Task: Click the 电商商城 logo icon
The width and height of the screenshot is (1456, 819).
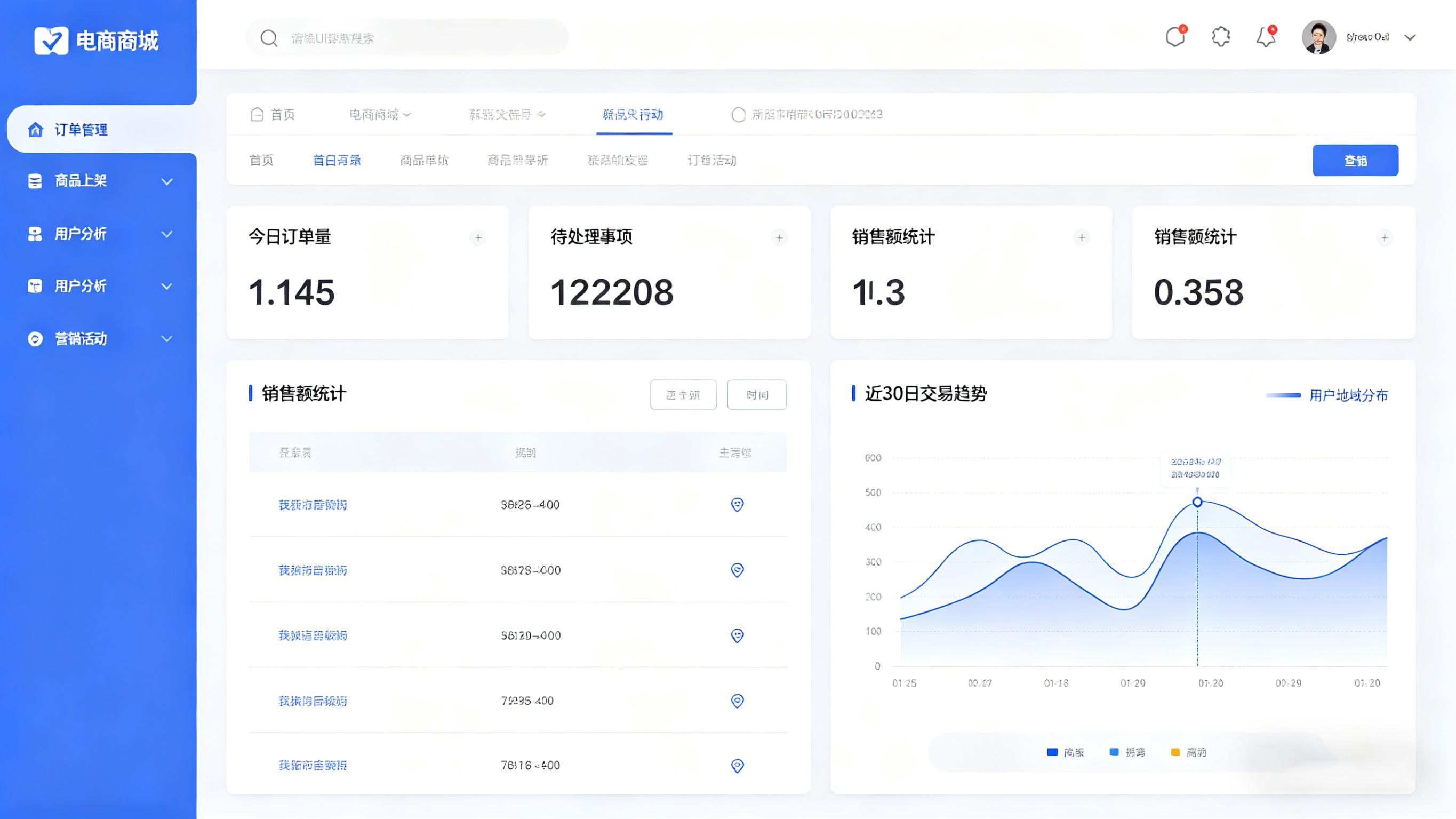Action: (51, 41)
